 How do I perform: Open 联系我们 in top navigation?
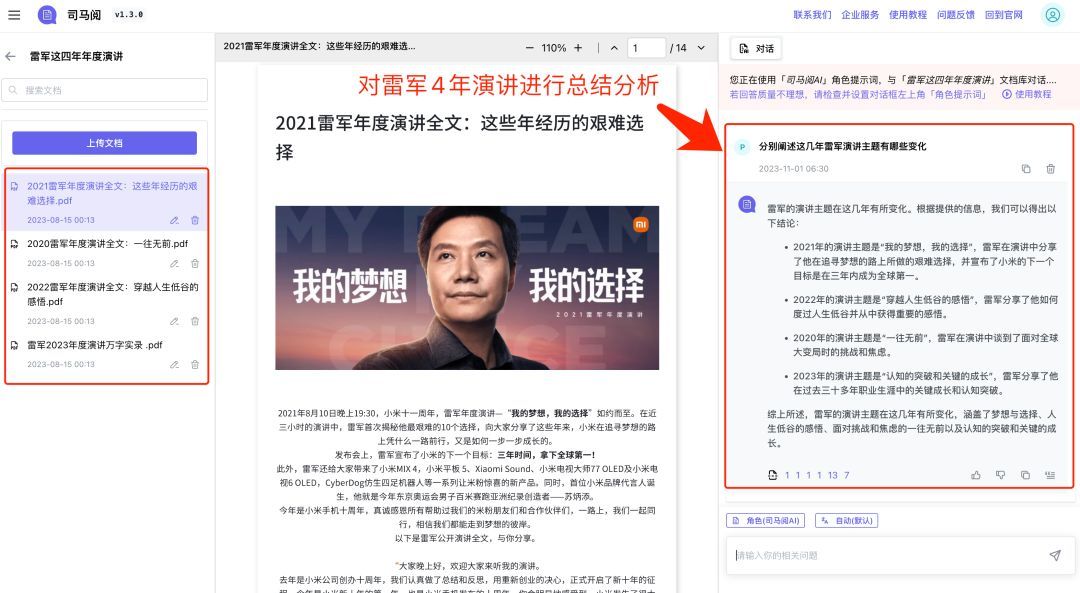point(812,14)
